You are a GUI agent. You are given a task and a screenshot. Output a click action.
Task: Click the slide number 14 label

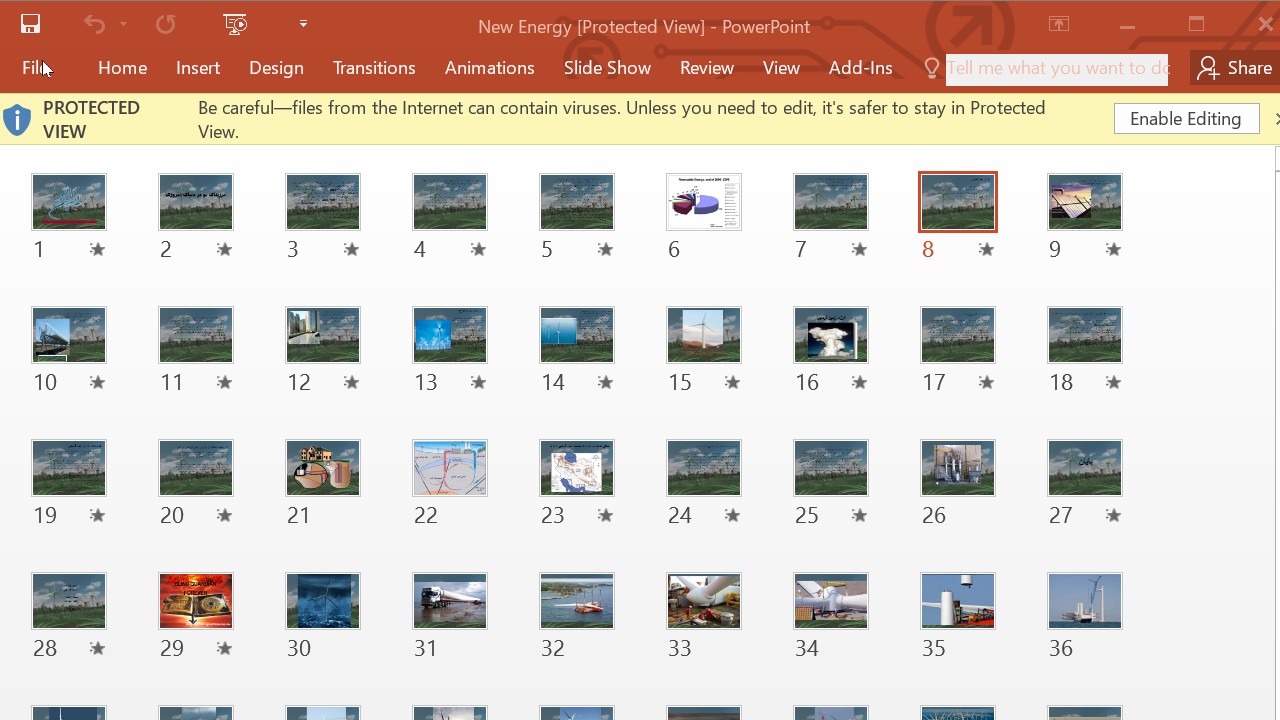[x=553, y=382]
